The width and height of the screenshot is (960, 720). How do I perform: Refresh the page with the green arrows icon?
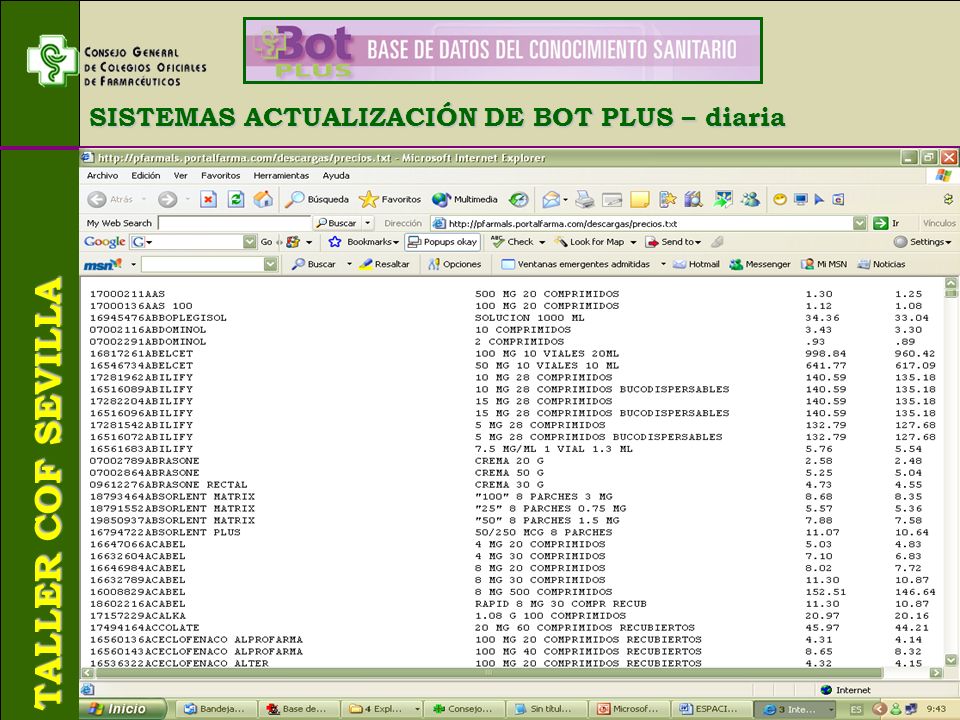236,199
